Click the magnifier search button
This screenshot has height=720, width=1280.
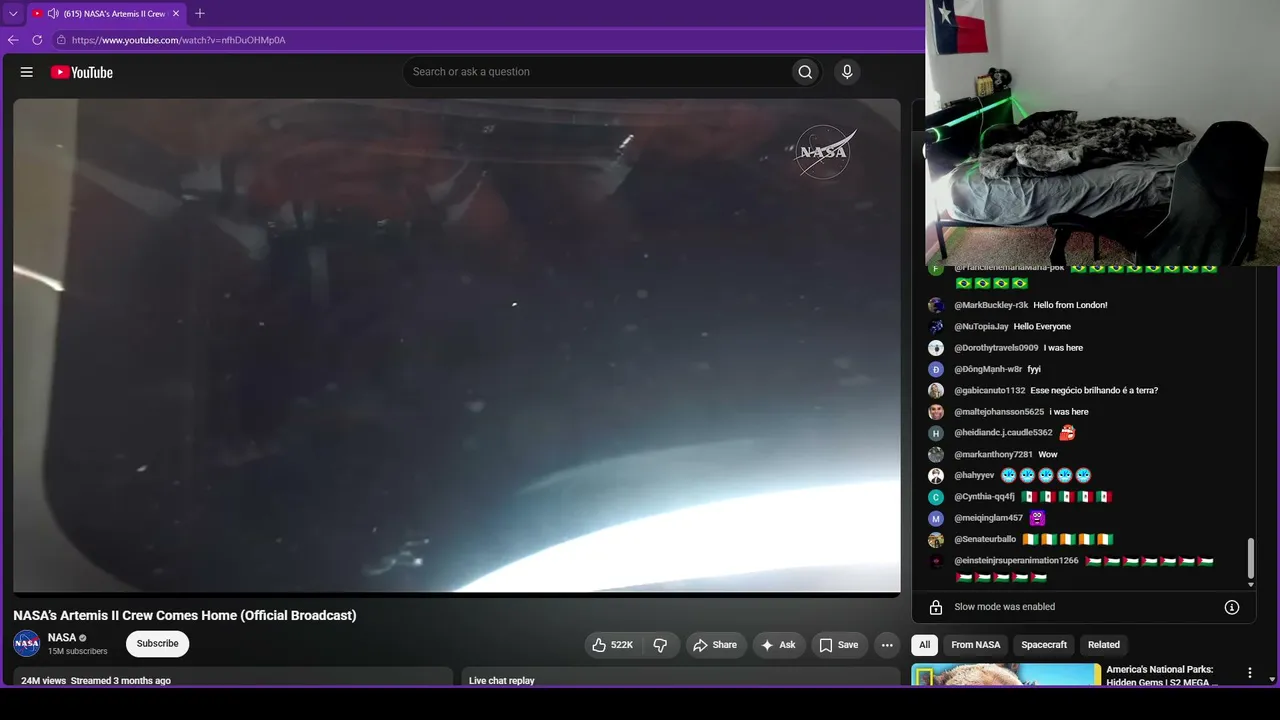(805, 72)
